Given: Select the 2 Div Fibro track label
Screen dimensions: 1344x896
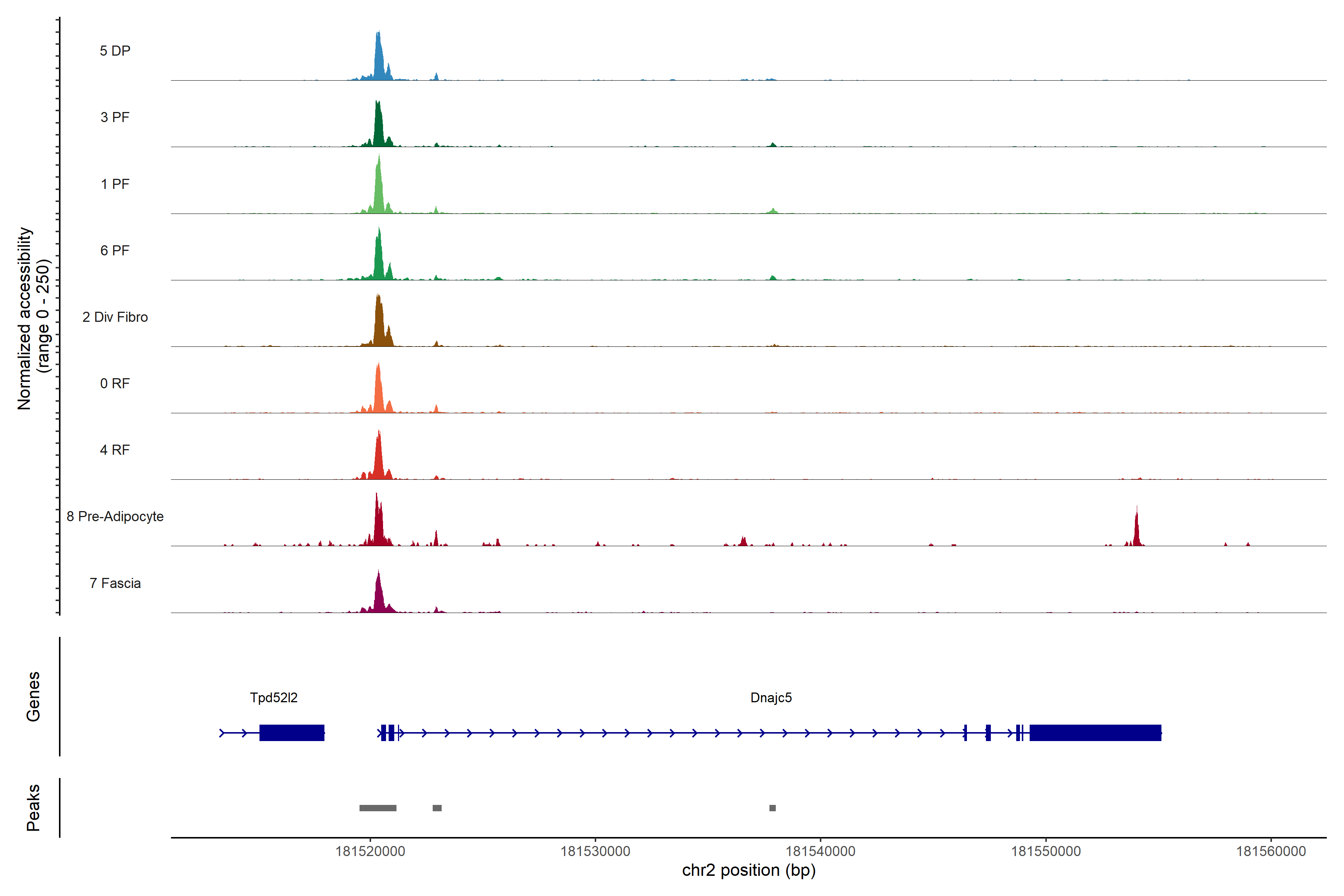Looking at the screenshot, I should point(115,317).
